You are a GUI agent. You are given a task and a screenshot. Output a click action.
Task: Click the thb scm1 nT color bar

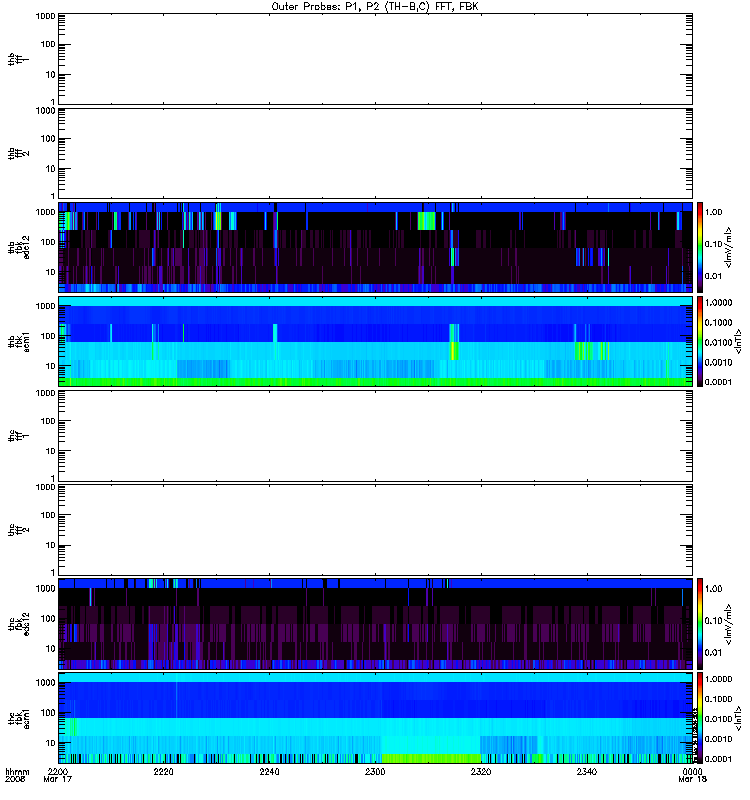click(x=700, y=341)
